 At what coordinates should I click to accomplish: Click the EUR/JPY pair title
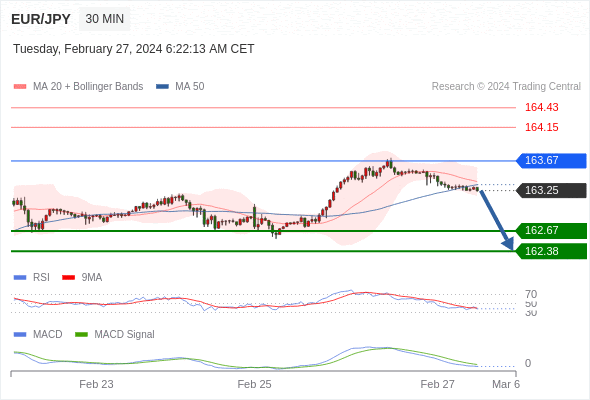[41, 19]
